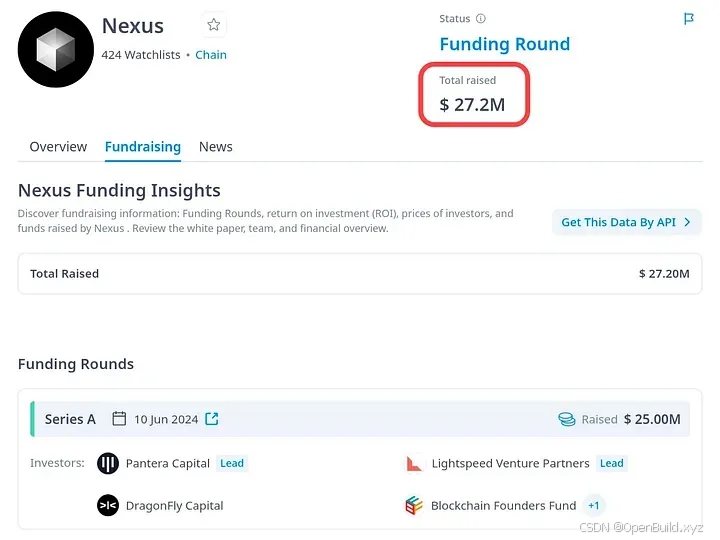Click the report flag icon

click(x=689, y=19)
